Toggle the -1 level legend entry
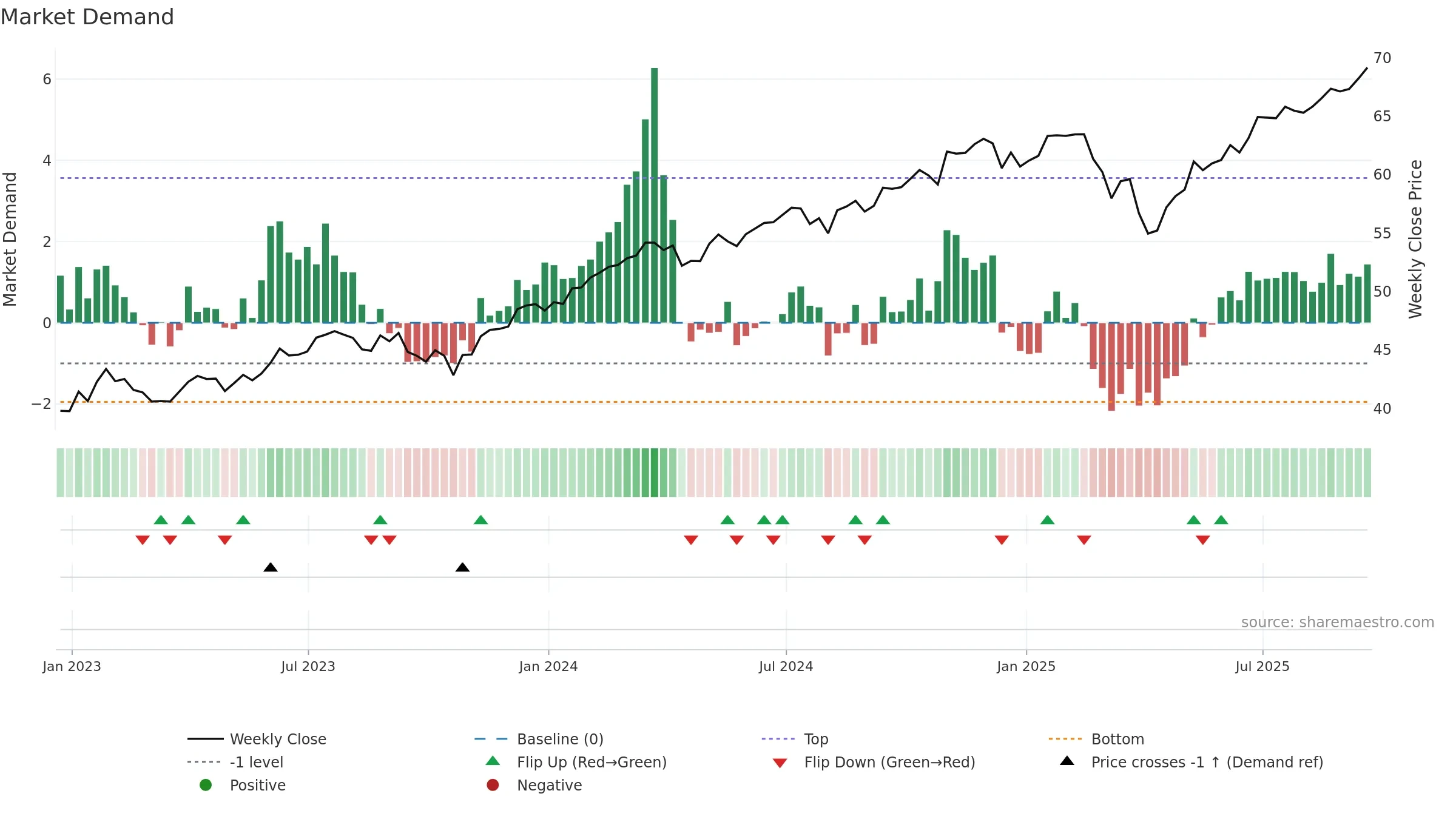Screen dimensions: 1456x819 235,762
